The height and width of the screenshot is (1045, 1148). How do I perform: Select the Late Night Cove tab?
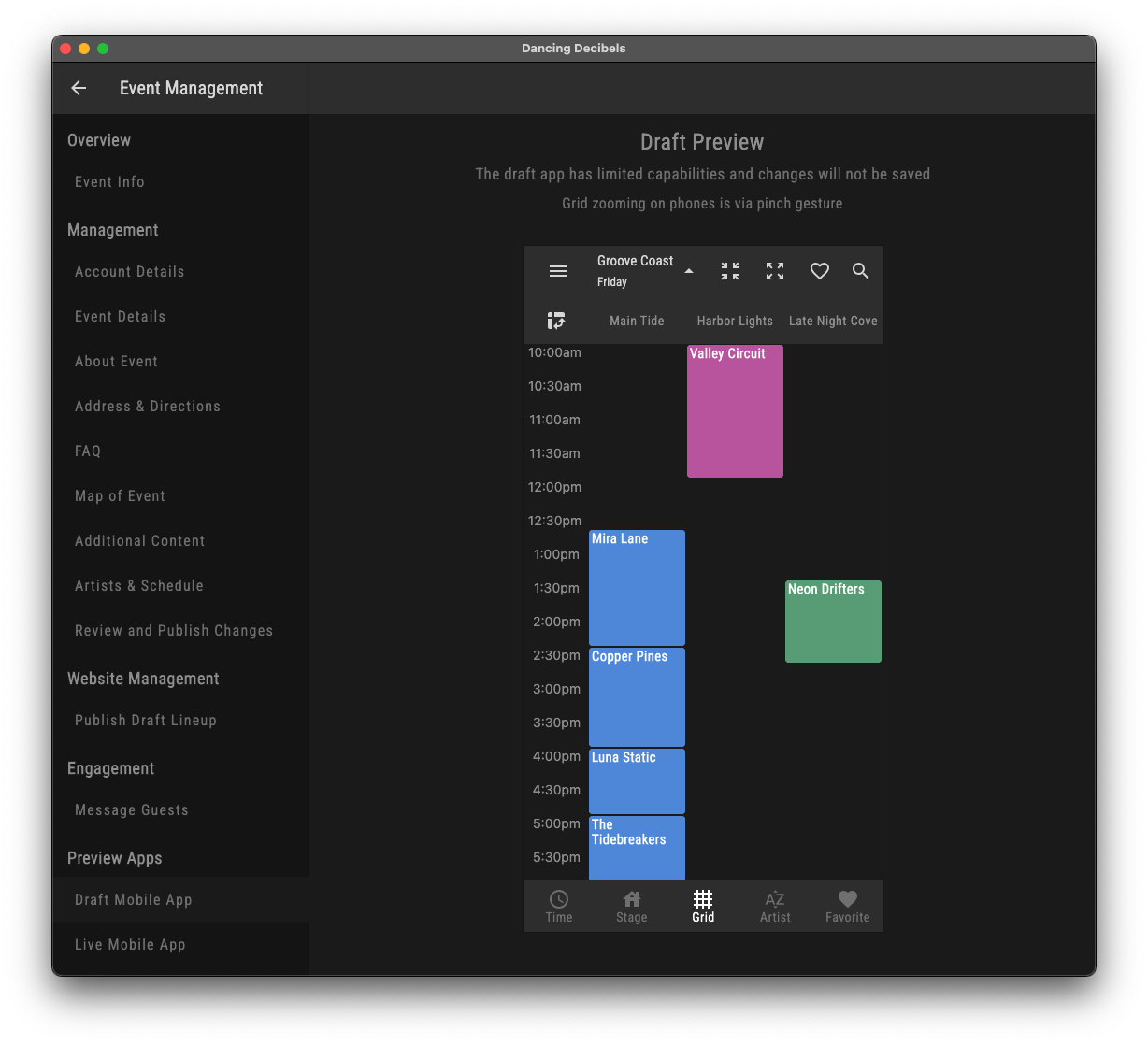(832, 321)
